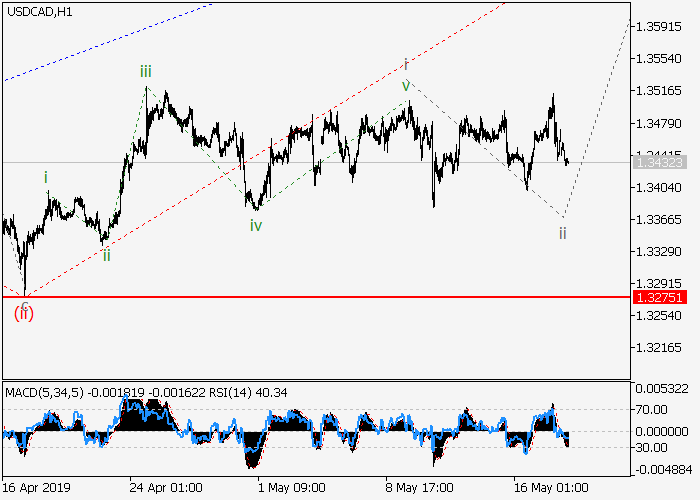Click the 30.00 RSI level label
The width and height of the screenshot is (700, 500).
[654, 447]
